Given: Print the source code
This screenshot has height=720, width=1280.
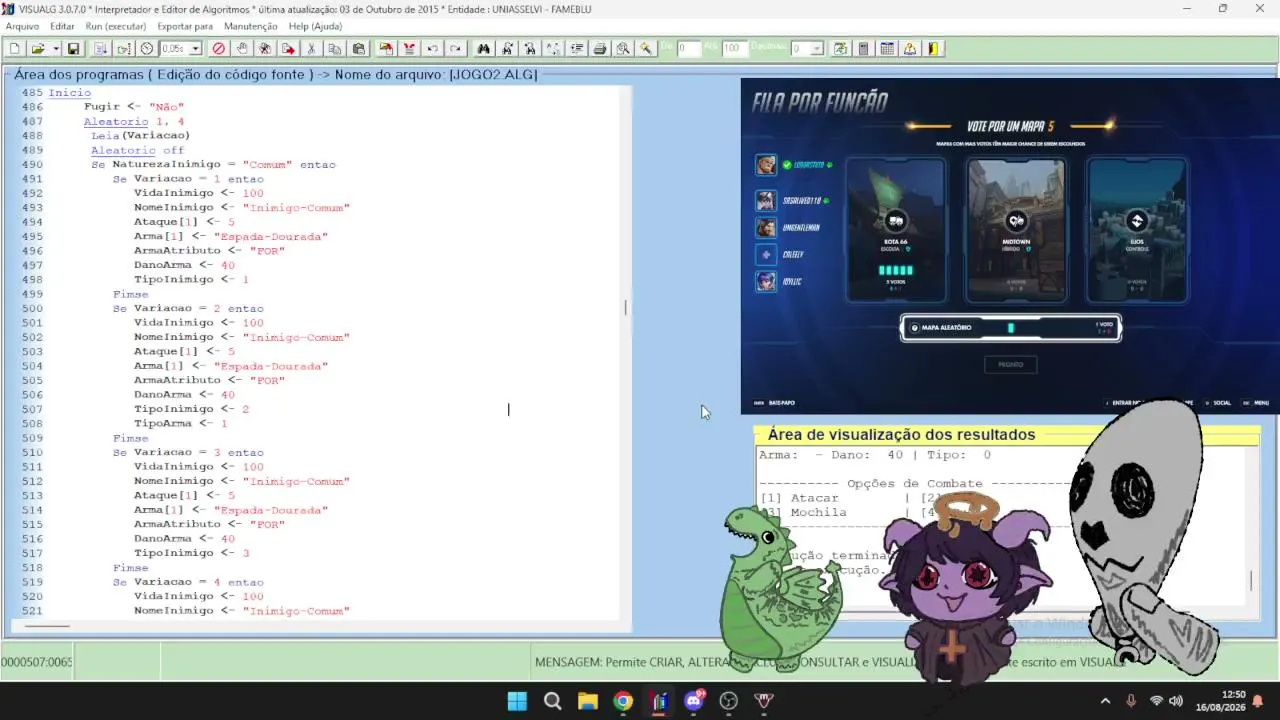Looking at the screenshot, I should coord(600,48).
